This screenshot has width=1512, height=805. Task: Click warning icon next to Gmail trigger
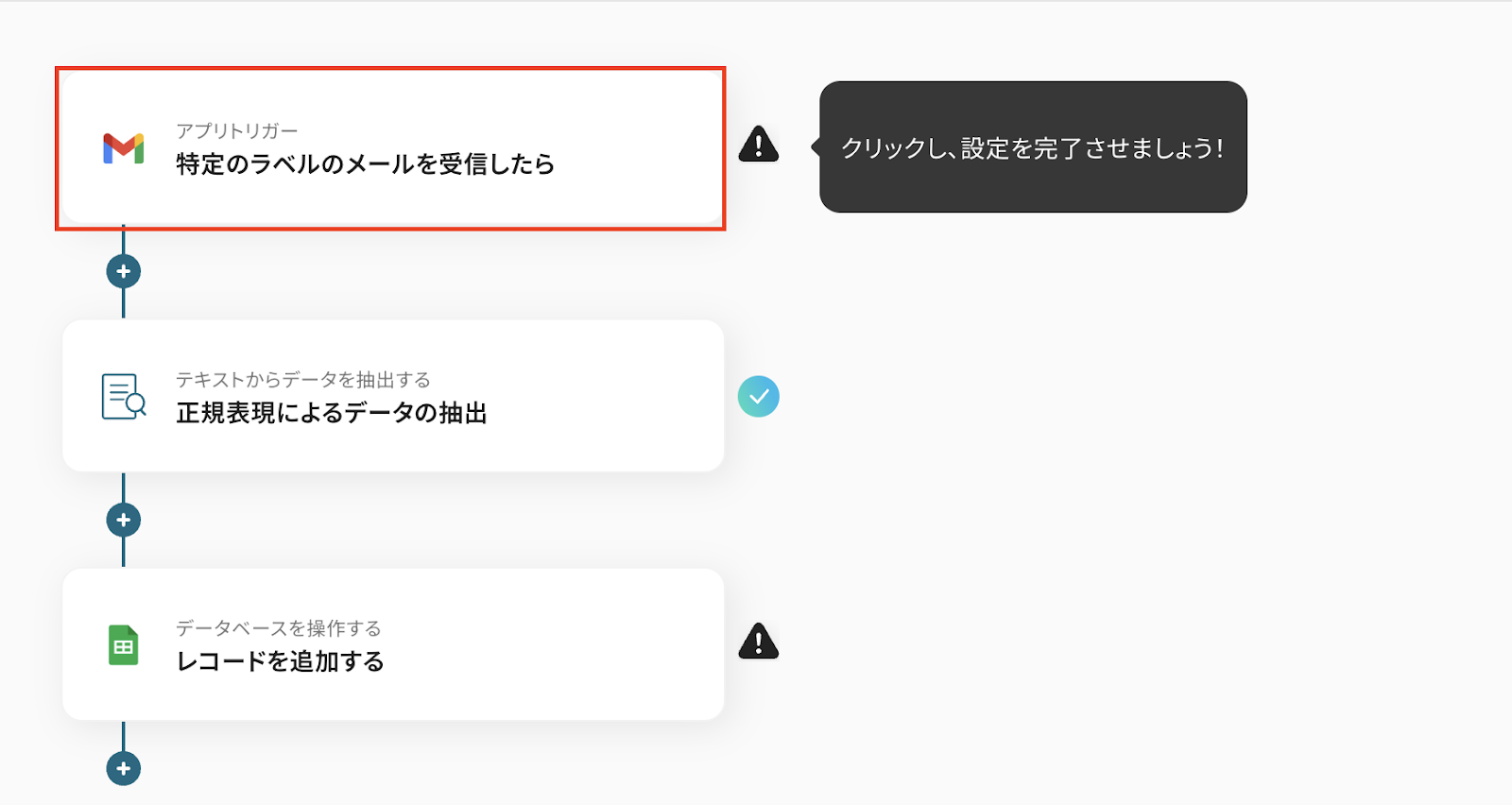pyautogui.click(x=758, y=146)
